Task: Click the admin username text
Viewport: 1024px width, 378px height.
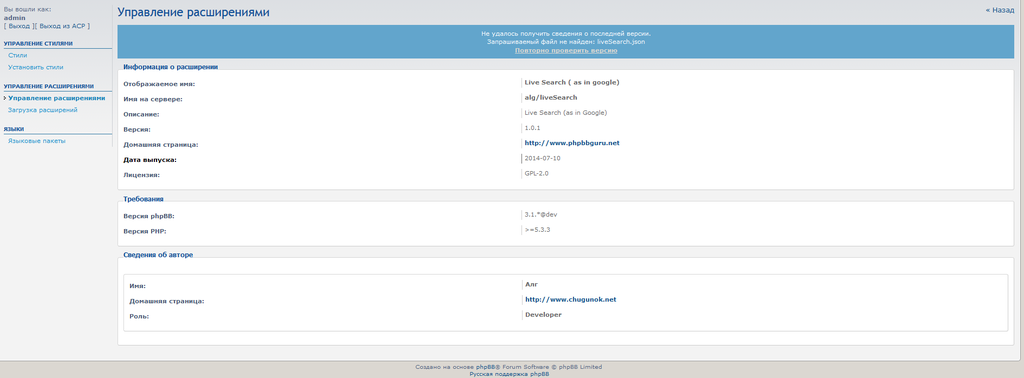Action: (14, 18)
